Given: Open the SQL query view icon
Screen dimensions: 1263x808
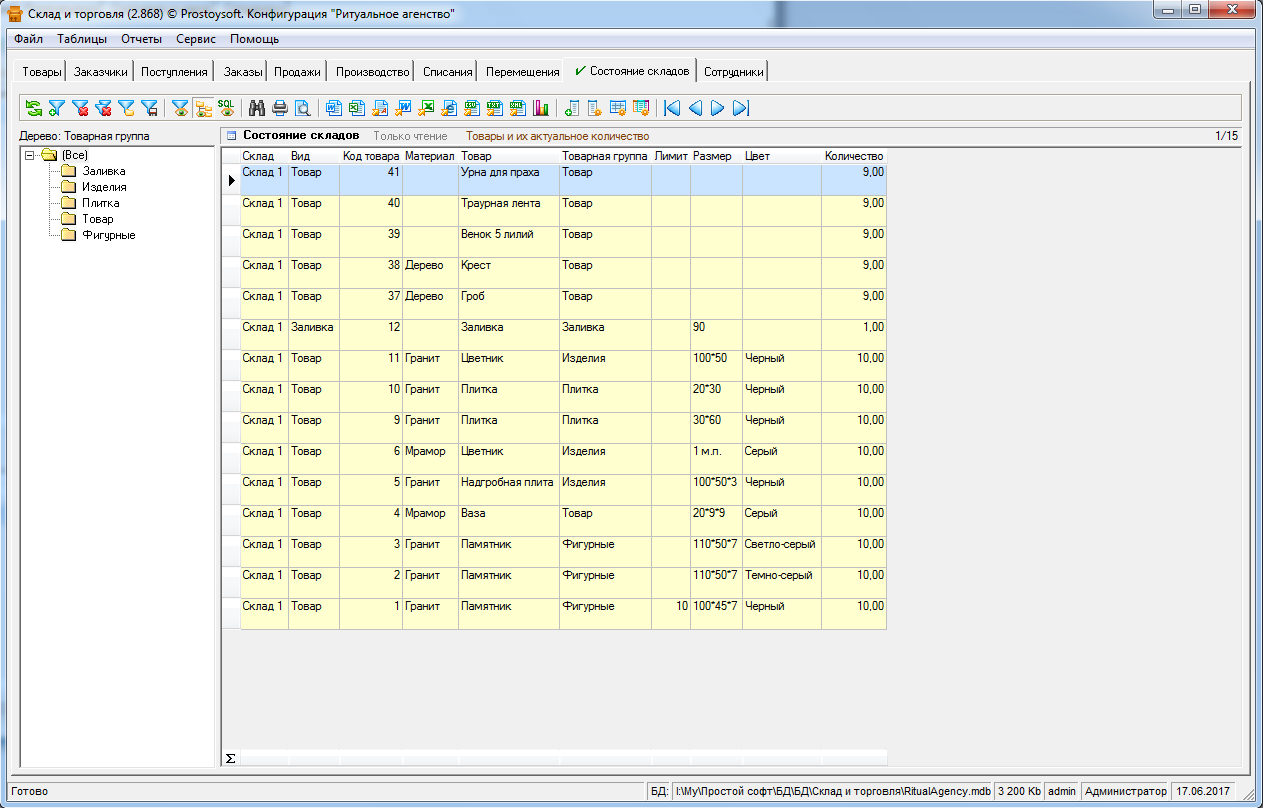Looking at the screenshot, I should [226, 108].
